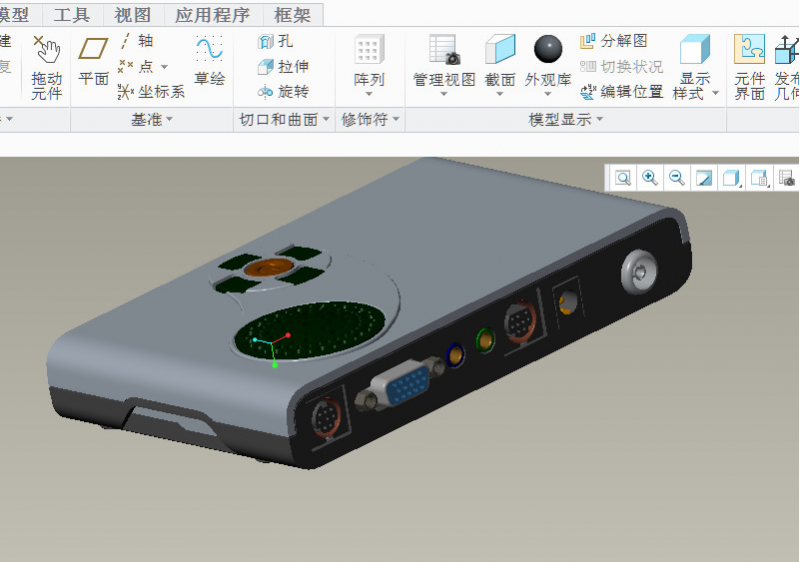Toggle the 元件界面 component interface button

pyautogui.click(x=749, y=66)
